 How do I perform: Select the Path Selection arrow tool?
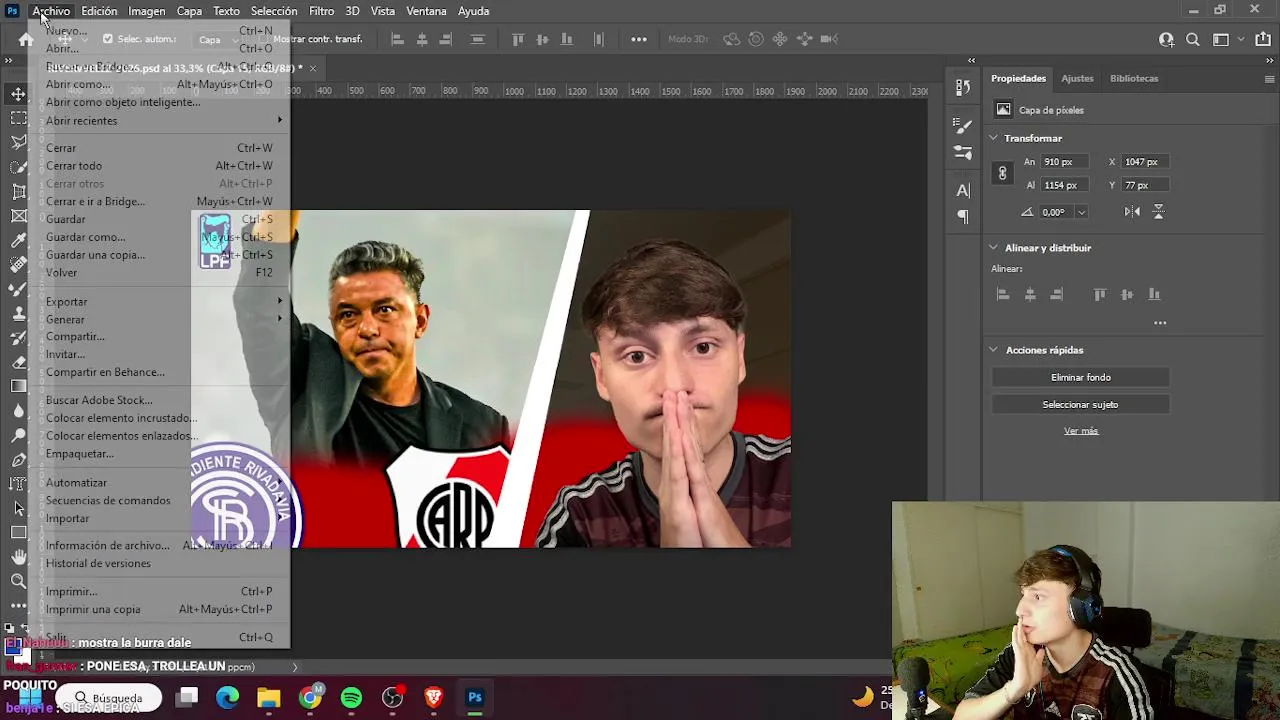pos(19,508)
